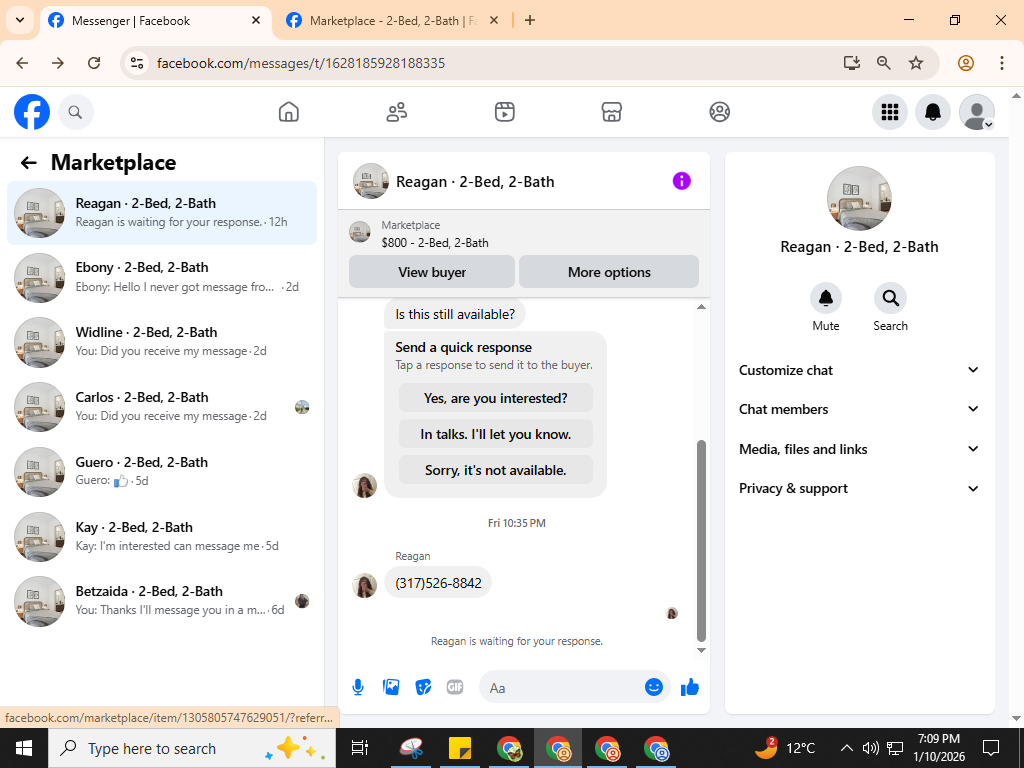Send quick response 'Yes, are you interested?'
The height and width of the screenshot is (768, 1024).
tap(496, 398)
